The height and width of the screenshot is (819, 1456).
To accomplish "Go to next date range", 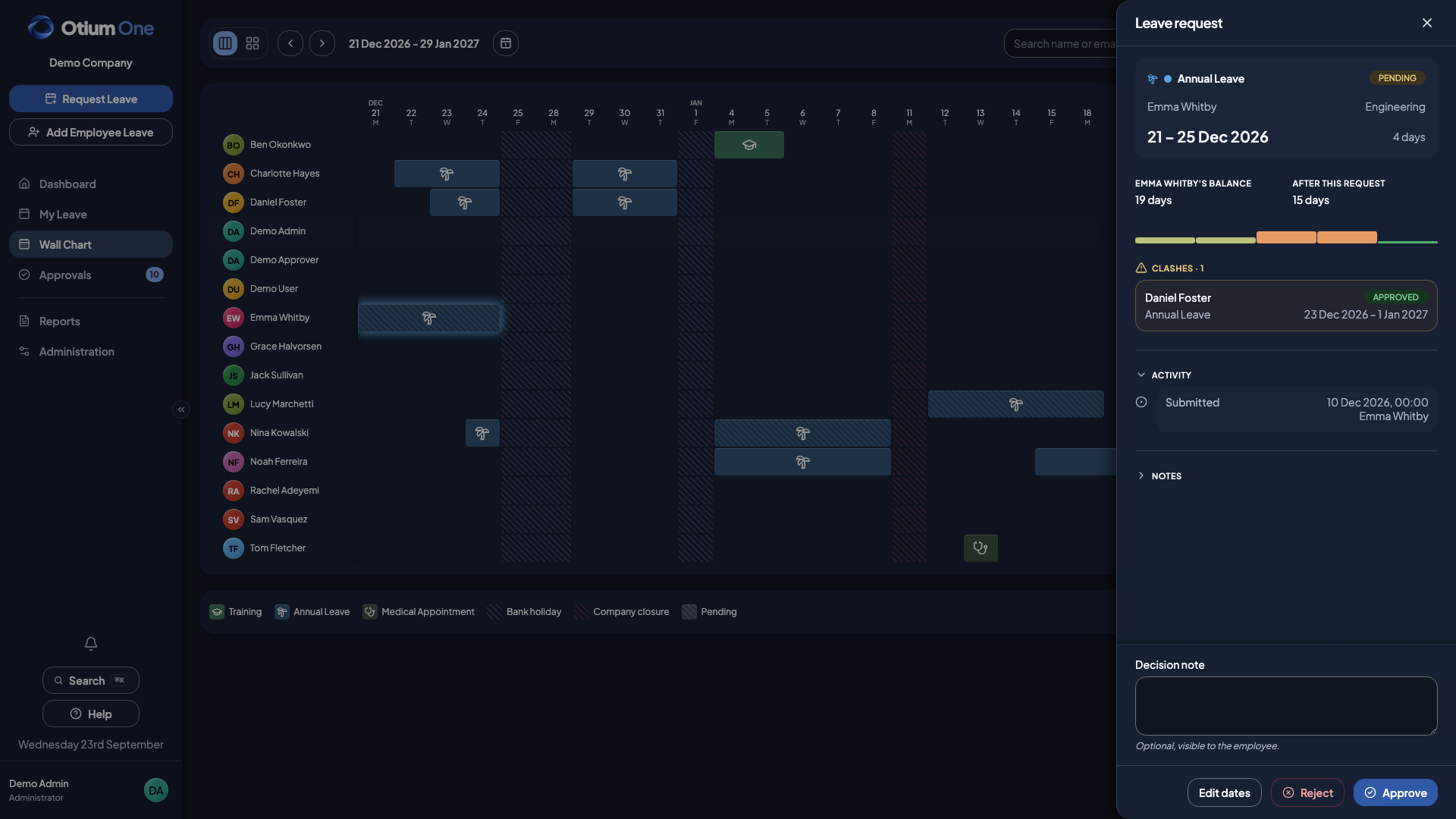I will pos(322,43).
